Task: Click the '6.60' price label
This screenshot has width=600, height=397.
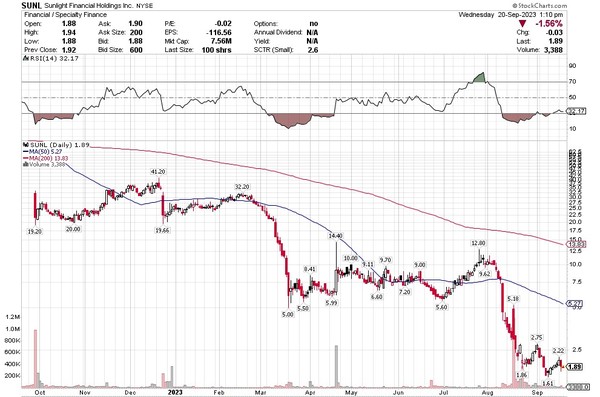Action: point(377,297)
